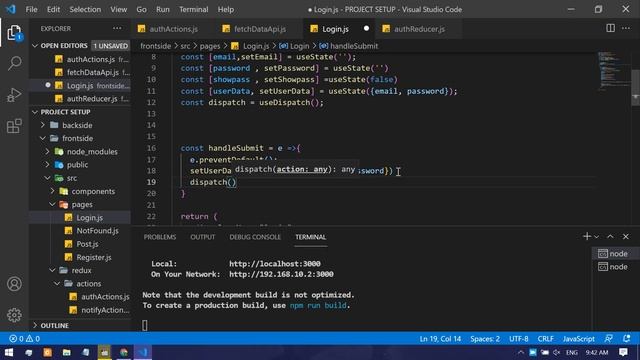Switch to the Problems panel tab
Image resolution: width=640 pixels, height=360 pixels.
(x=160, y=237)
